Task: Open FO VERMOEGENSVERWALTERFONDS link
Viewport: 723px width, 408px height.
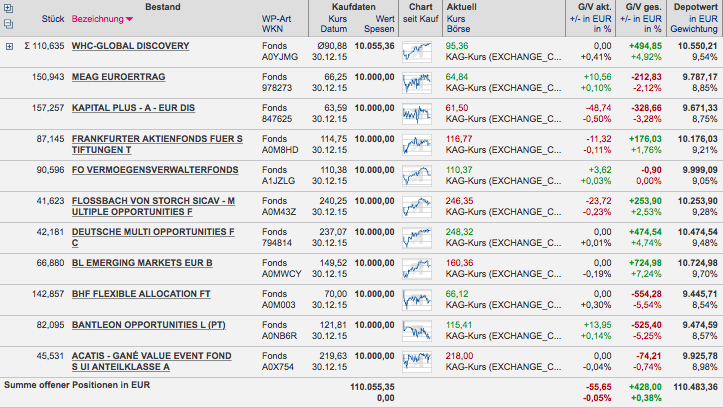Action: tap(155, 170)
